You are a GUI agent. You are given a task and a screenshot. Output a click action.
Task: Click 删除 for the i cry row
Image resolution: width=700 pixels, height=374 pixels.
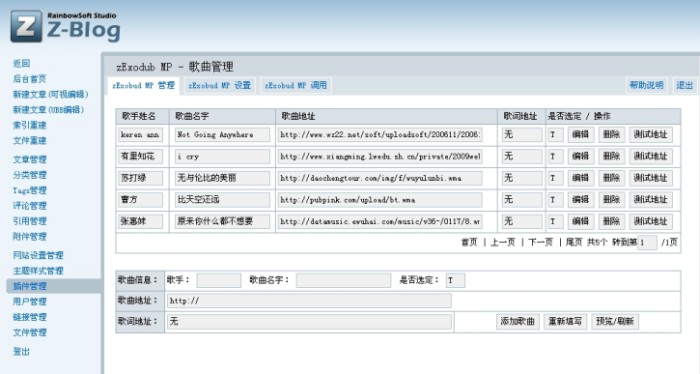[612, 157]
